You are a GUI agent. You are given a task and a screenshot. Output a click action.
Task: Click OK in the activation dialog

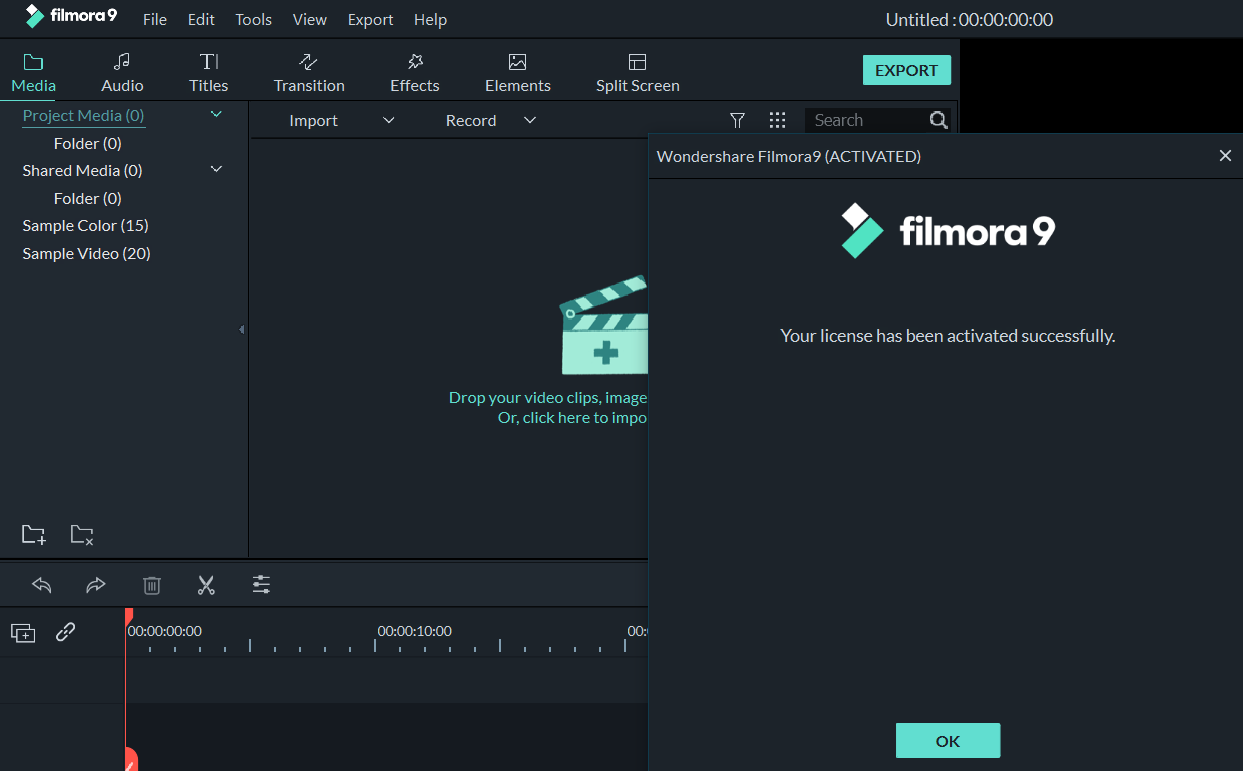coord(948,741)
